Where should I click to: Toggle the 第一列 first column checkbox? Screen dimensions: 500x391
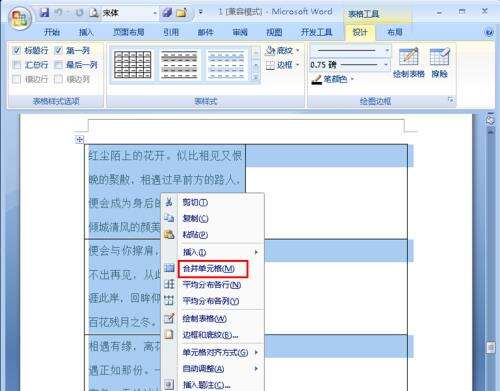click(x=58, y=51)
